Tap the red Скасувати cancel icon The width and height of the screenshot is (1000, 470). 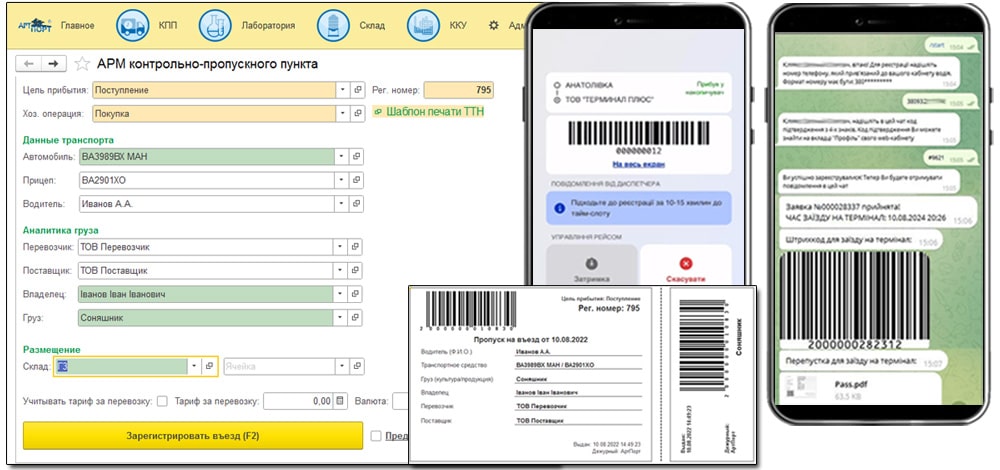click(x=686, y=263)
